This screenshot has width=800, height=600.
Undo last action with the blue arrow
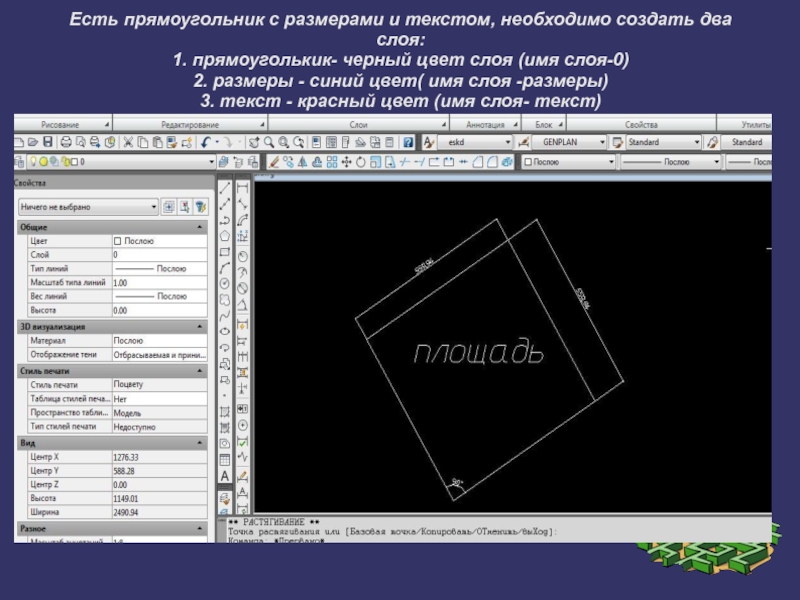tap(205, 142)
